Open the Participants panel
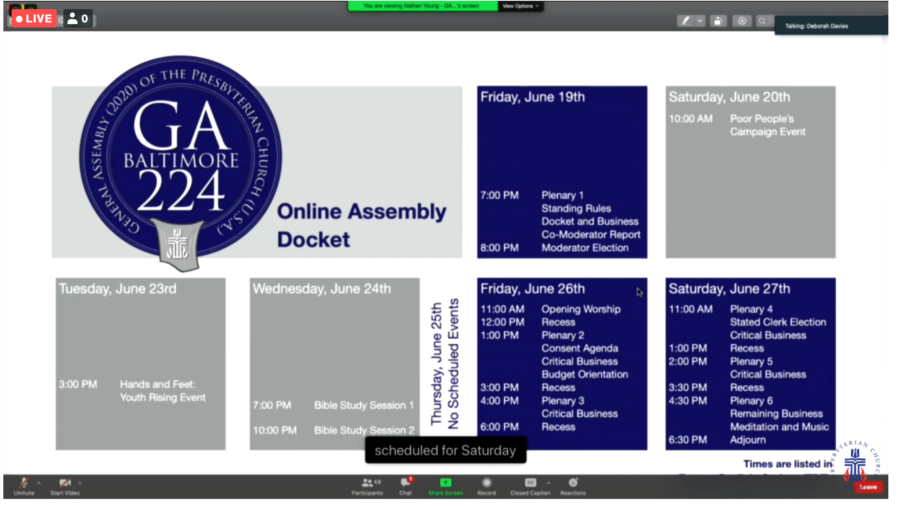The width and height of the screenshot is (900, 506). 366,483
